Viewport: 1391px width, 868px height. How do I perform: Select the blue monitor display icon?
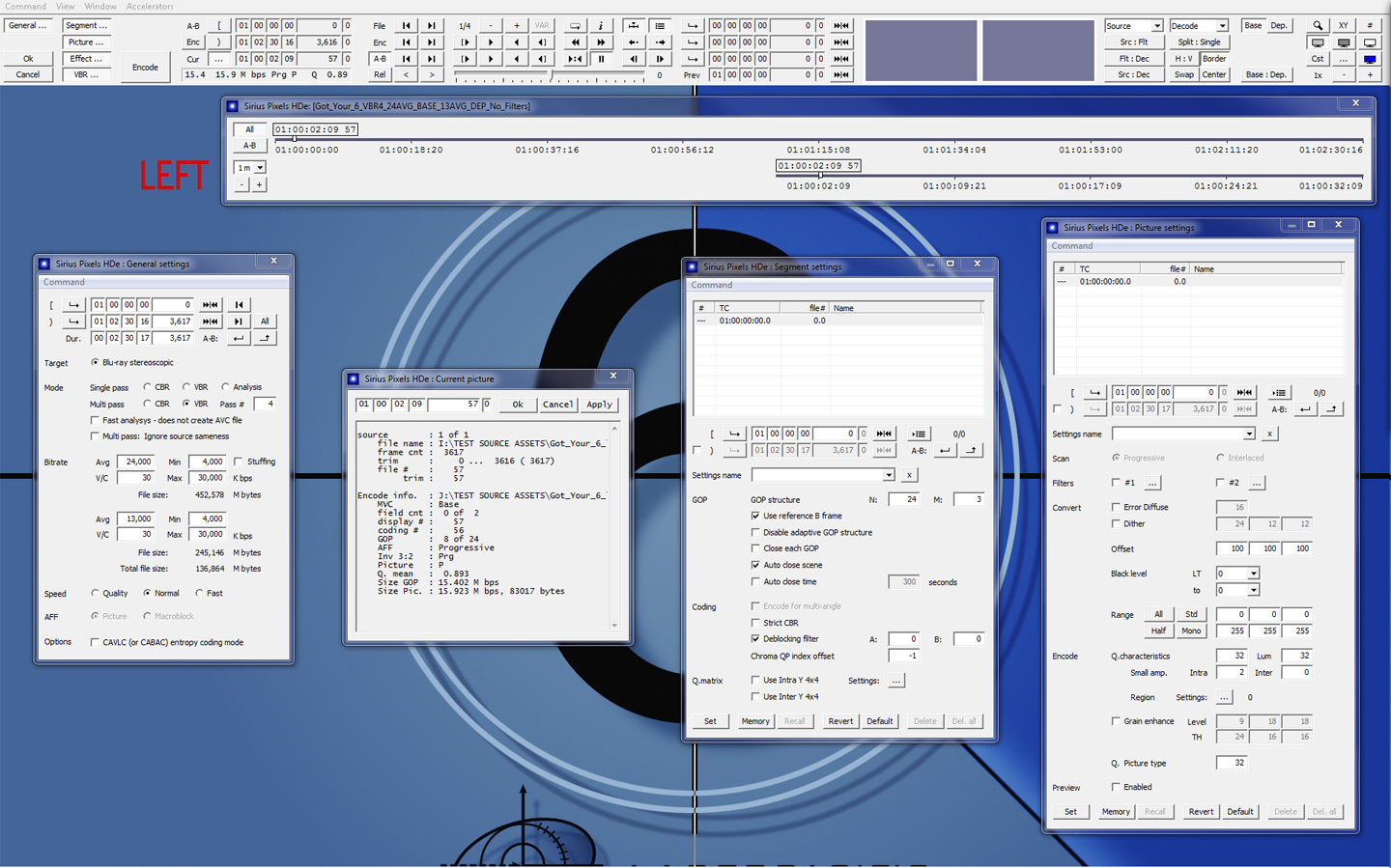tap(1370, 59)
